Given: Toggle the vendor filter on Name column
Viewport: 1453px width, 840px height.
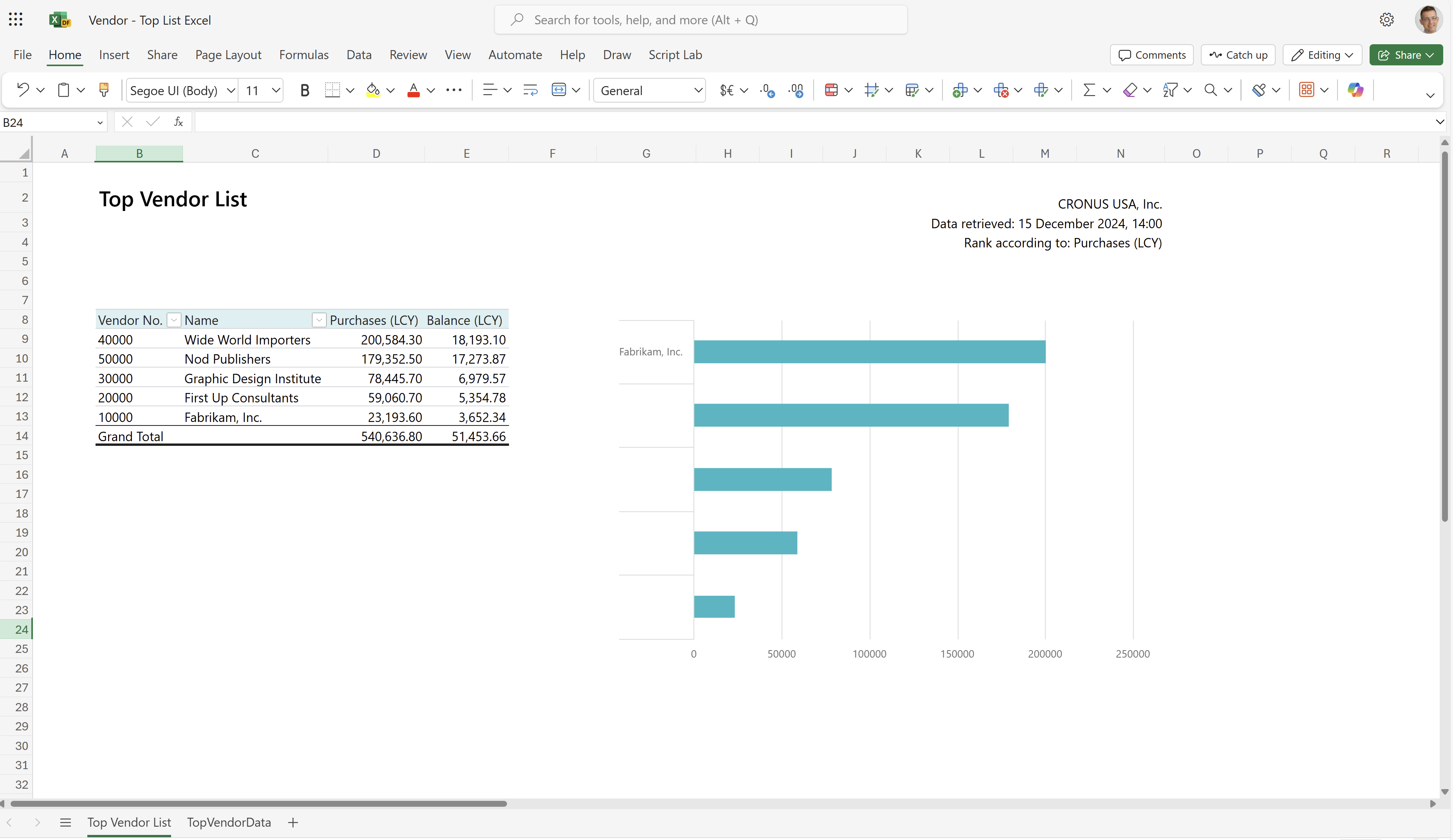Looking at the screenshot, I should 319,320.
